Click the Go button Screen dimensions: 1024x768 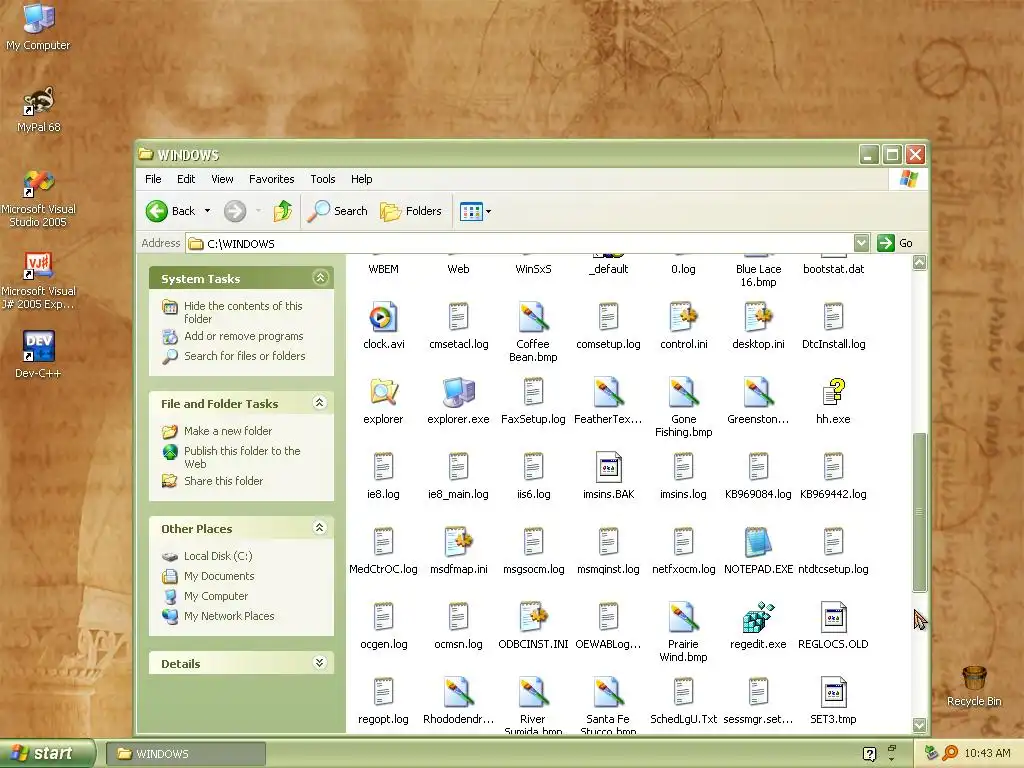click(895, 243)
